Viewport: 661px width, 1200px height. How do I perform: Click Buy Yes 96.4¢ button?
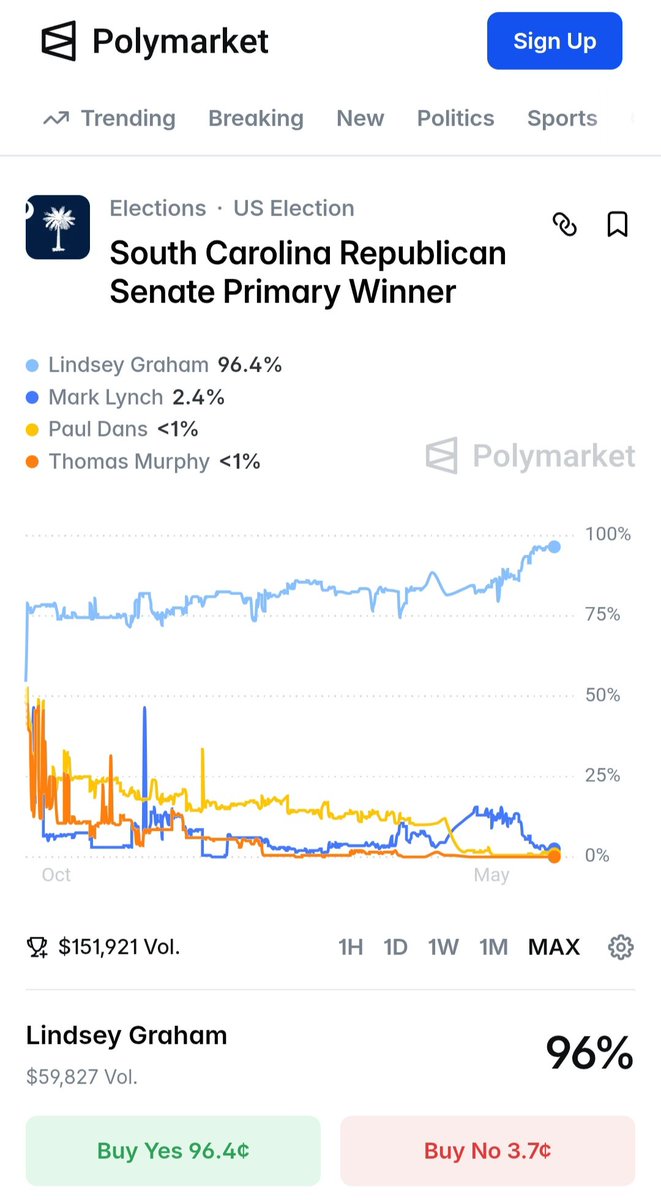(173, 1151)
